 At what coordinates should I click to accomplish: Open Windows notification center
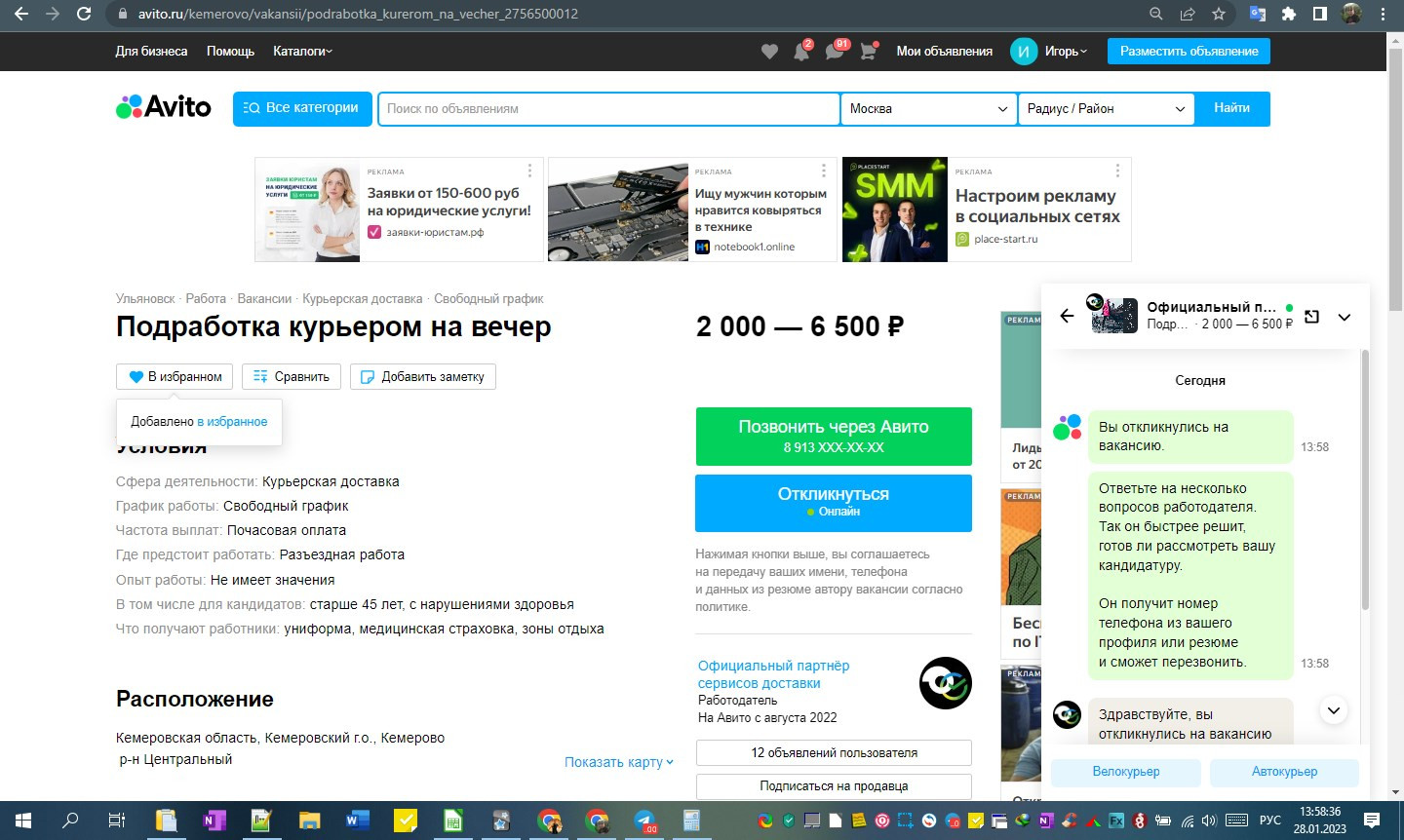coord(1372,821)
